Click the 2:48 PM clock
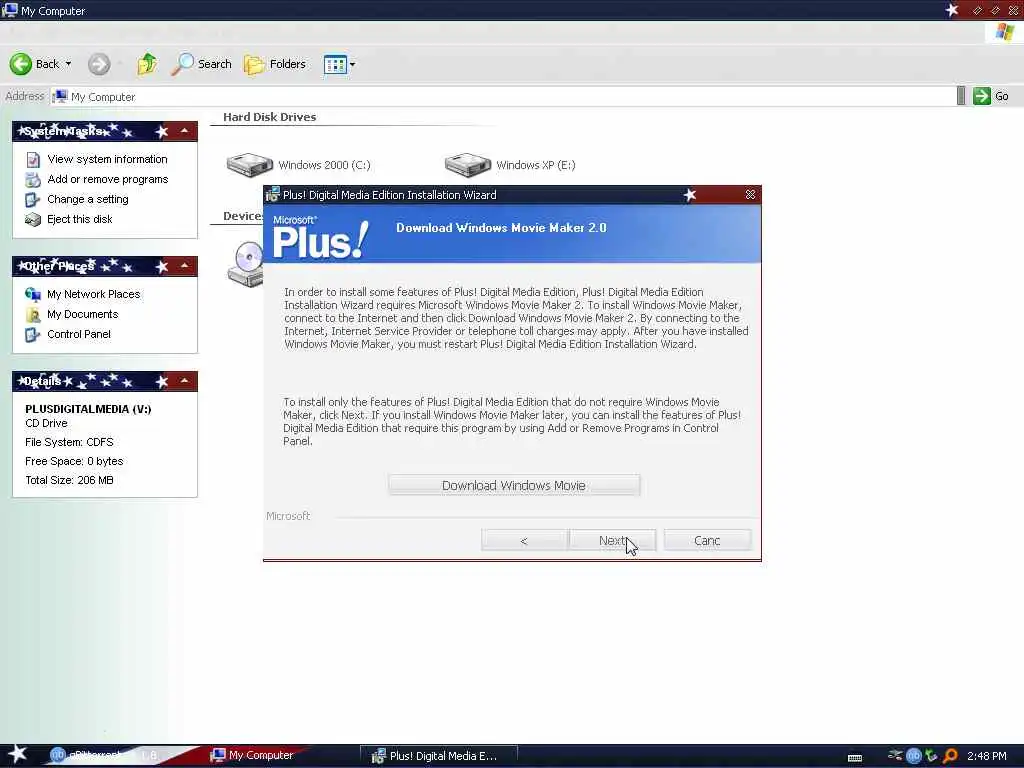The image size is (1024, 768). pyautogui.click(x=987, y=756)
